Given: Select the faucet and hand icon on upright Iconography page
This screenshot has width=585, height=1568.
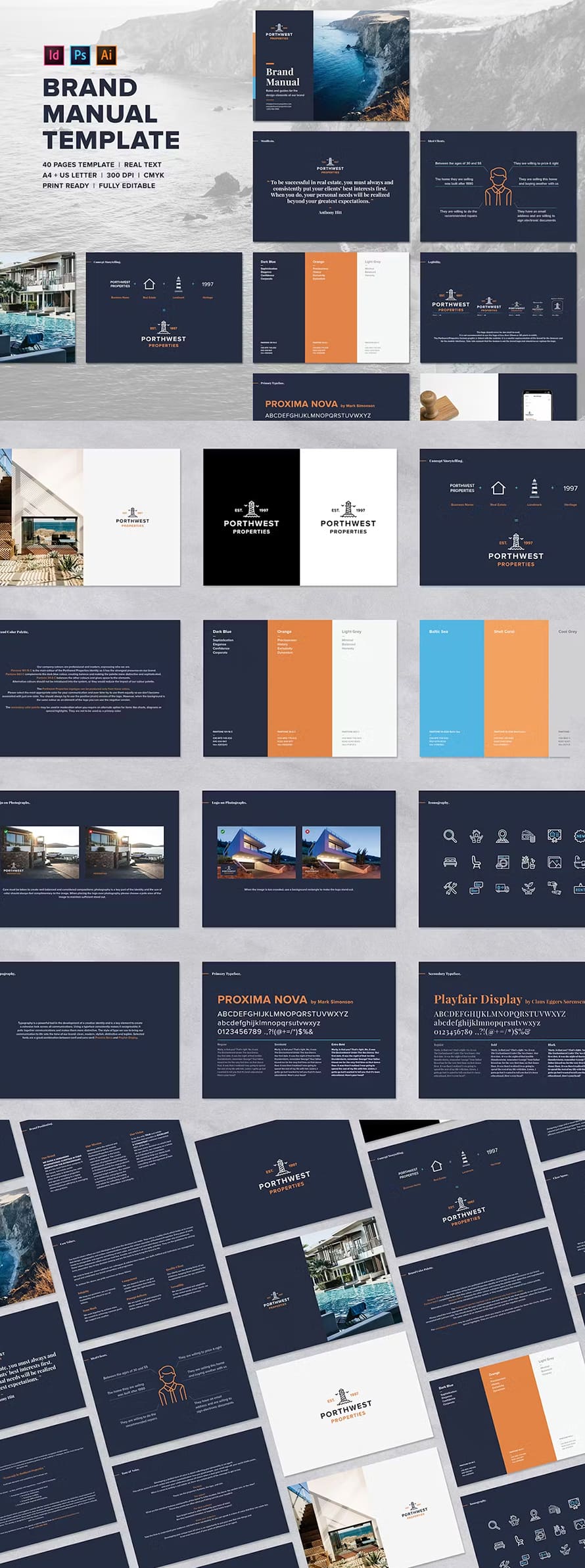Looking at the screenshot, I should coord(554,888).
